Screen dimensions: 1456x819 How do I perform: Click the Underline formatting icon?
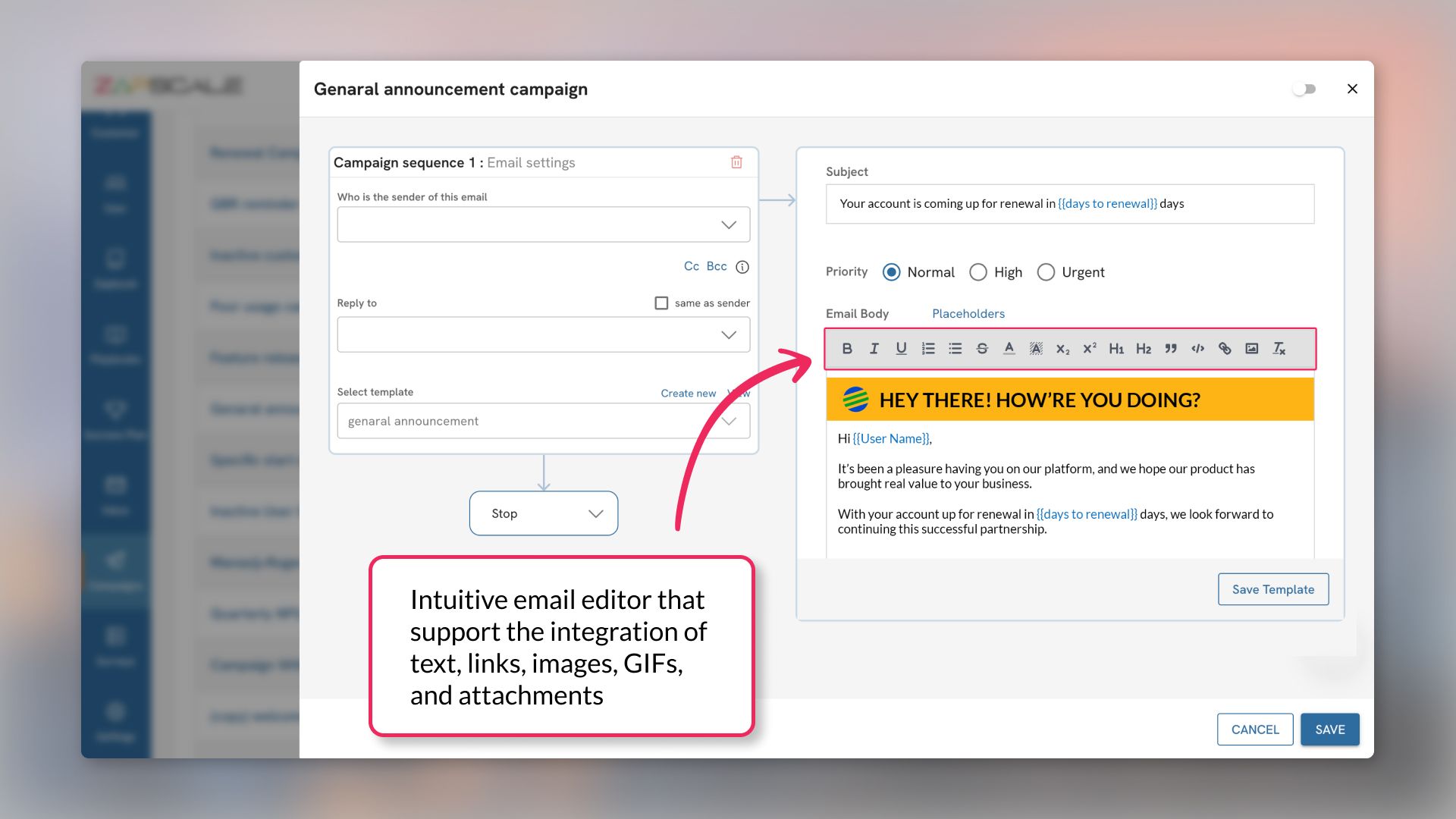tap(899, 348)
